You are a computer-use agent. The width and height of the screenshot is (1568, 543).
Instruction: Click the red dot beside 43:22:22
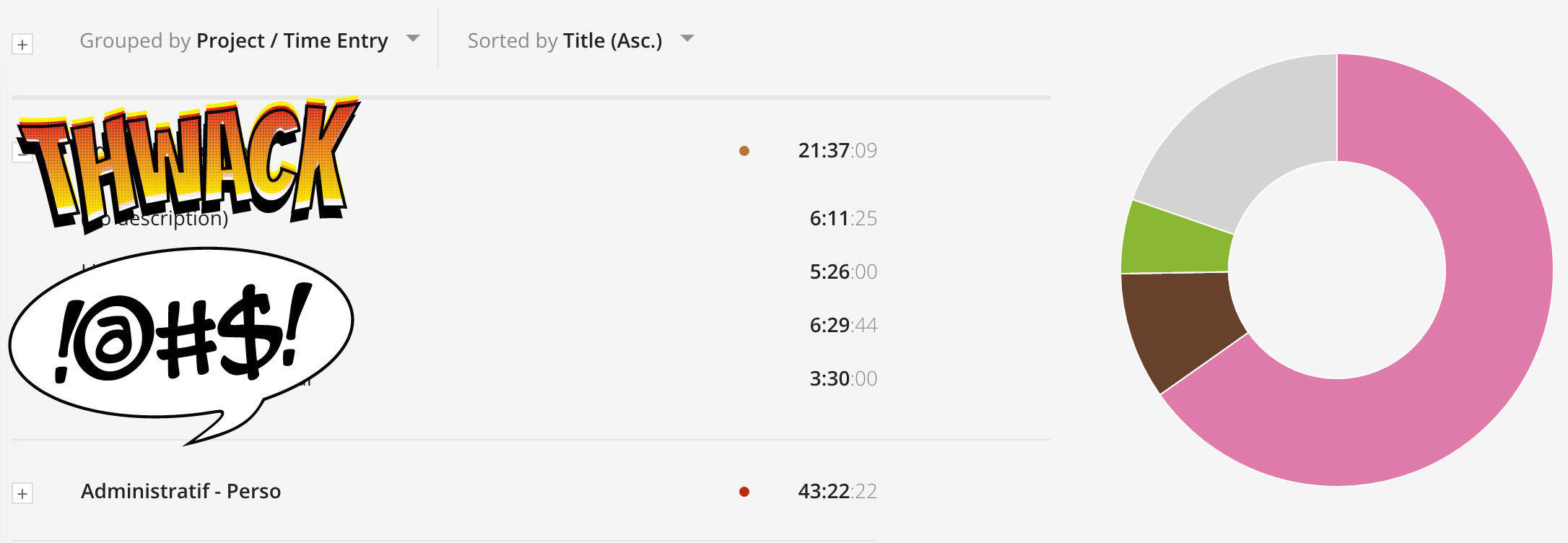[744, 492]
